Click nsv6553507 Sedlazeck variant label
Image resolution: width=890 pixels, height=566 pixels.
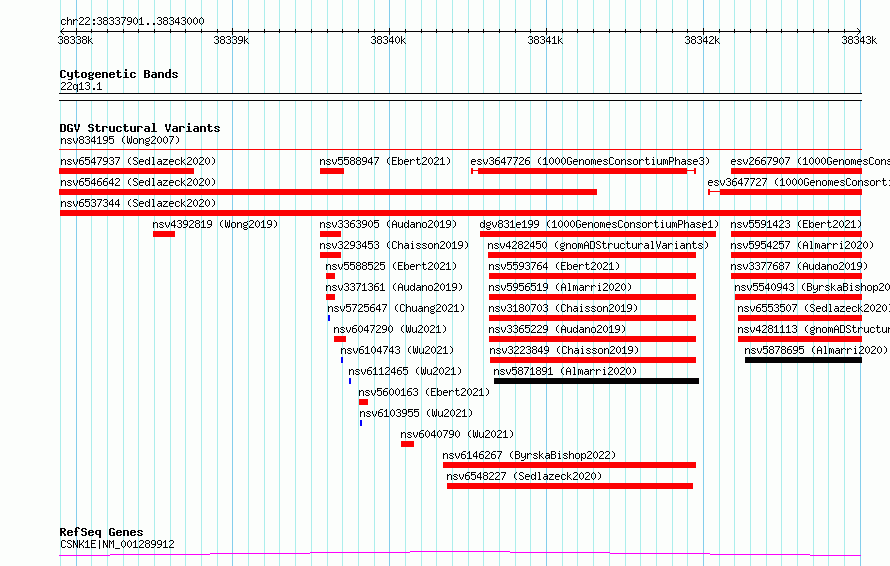(813, 308)
